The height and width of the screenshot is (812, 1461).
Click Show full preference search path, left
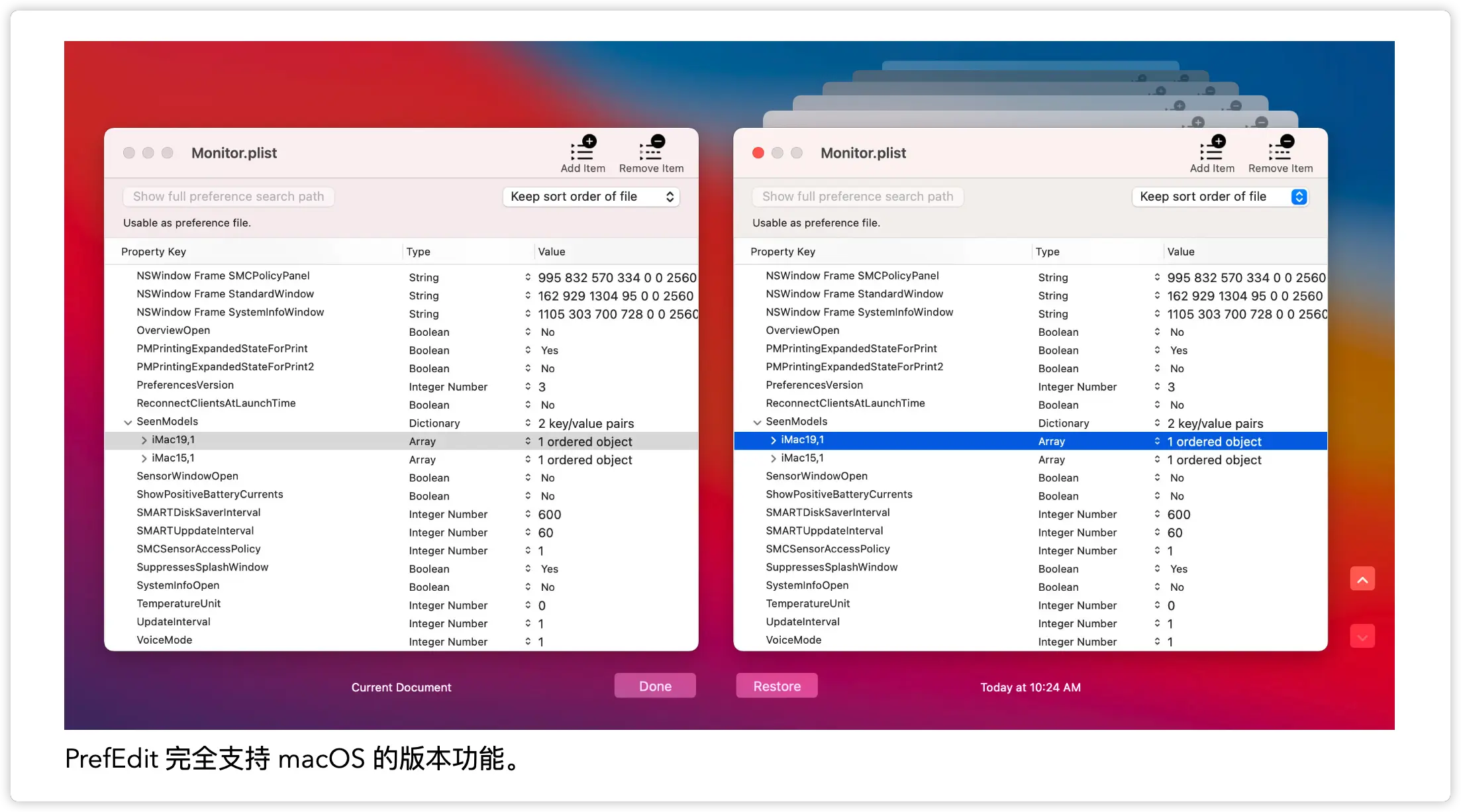[x=228, y=197]
